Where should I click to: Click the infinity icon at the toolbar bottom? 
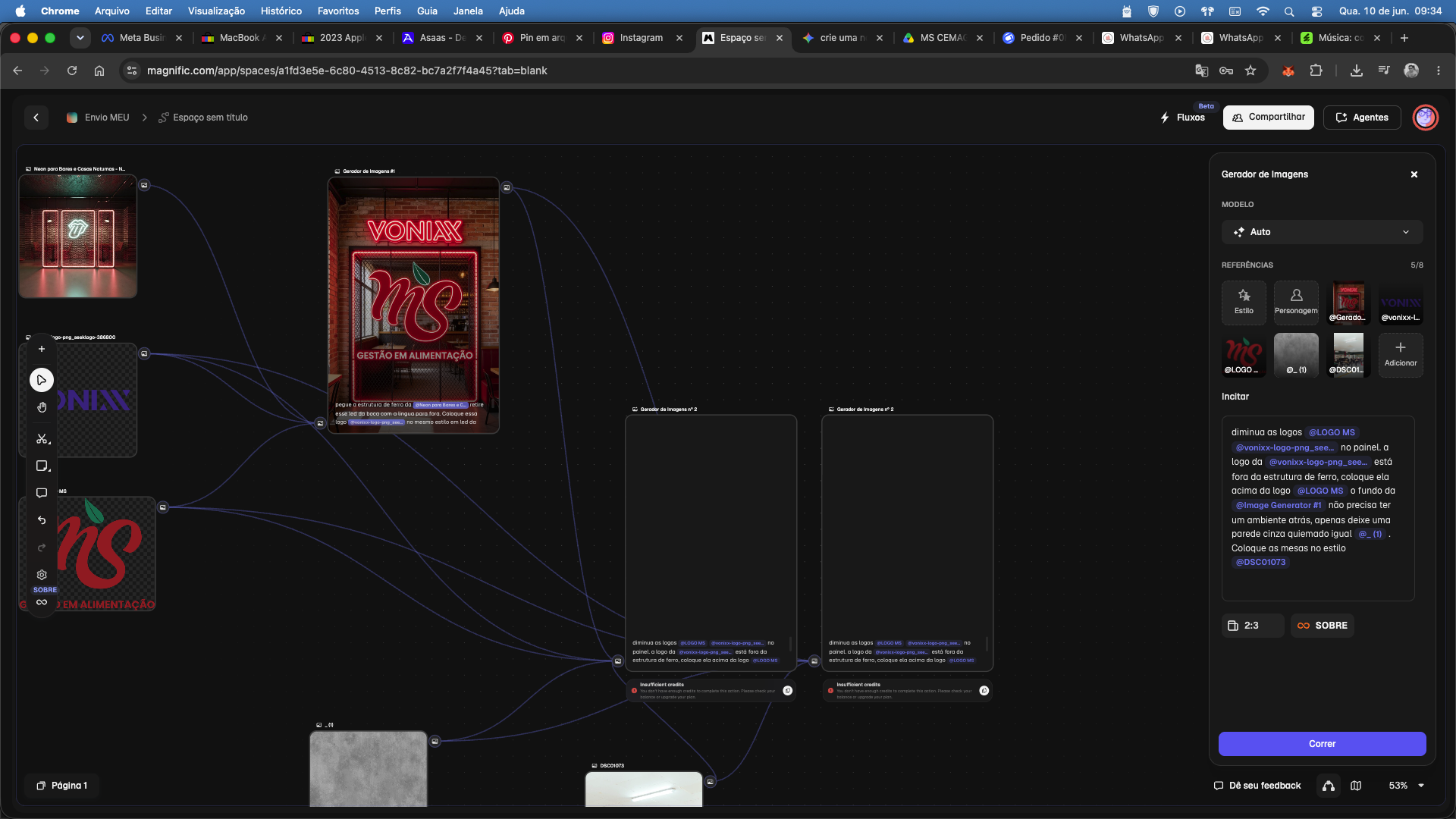(42, 602)
